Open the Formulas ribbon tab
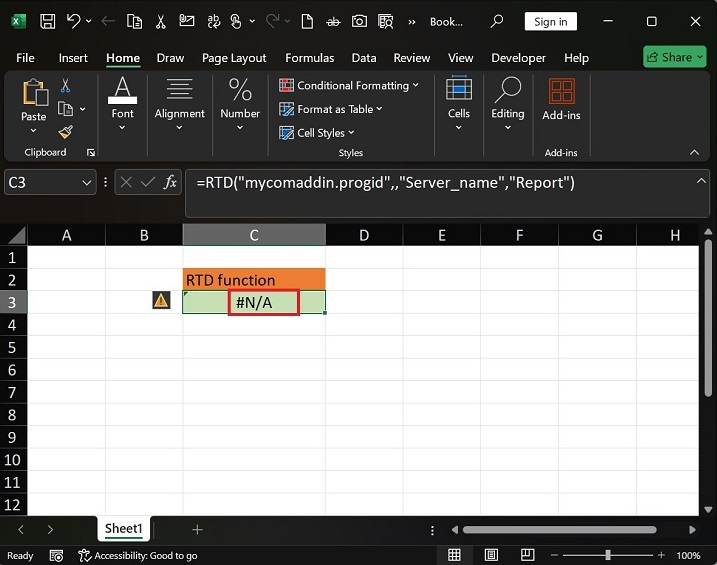 [309, 58]
